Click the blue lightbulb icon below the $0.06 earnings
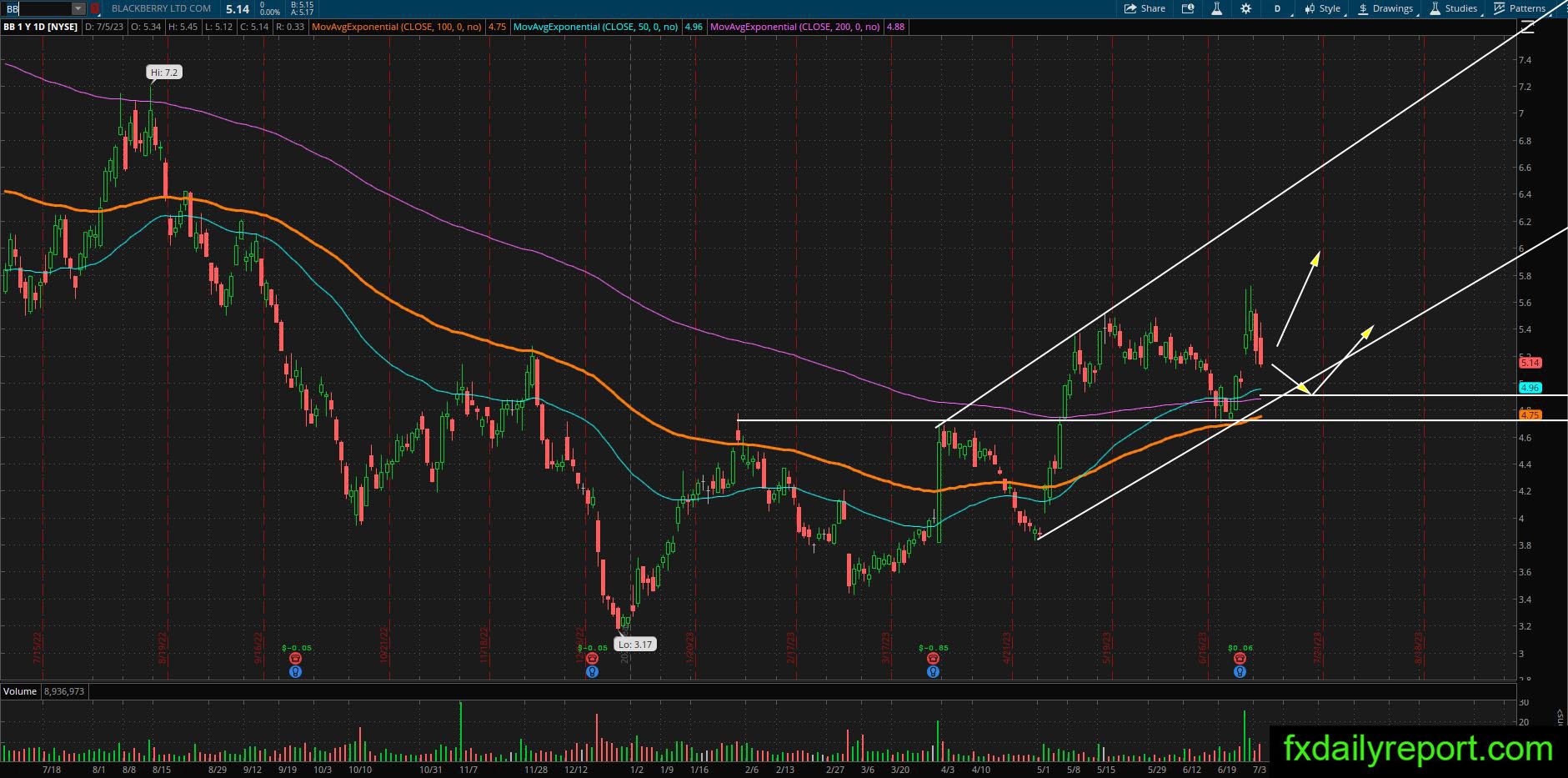Viewport: 1568px width, 778px height. 1240,671
